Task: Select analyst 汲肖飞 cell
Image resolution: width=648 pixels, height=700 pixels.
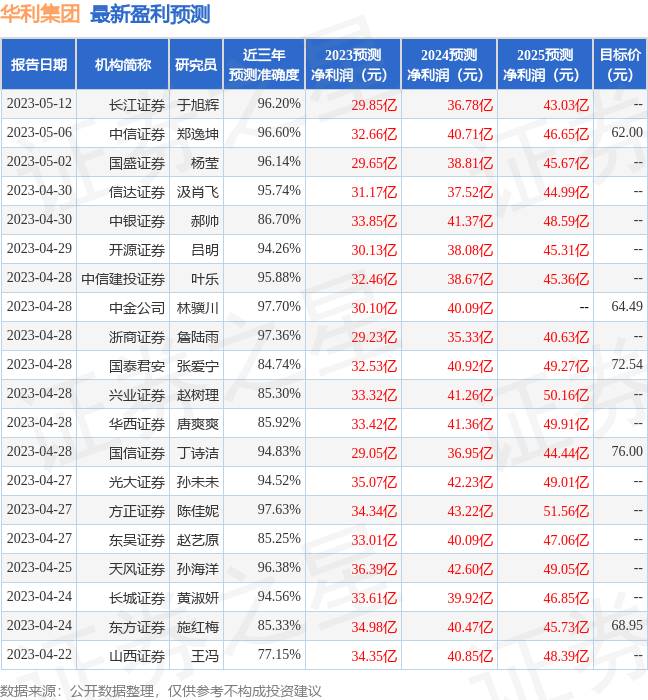Action: point(198,192)
